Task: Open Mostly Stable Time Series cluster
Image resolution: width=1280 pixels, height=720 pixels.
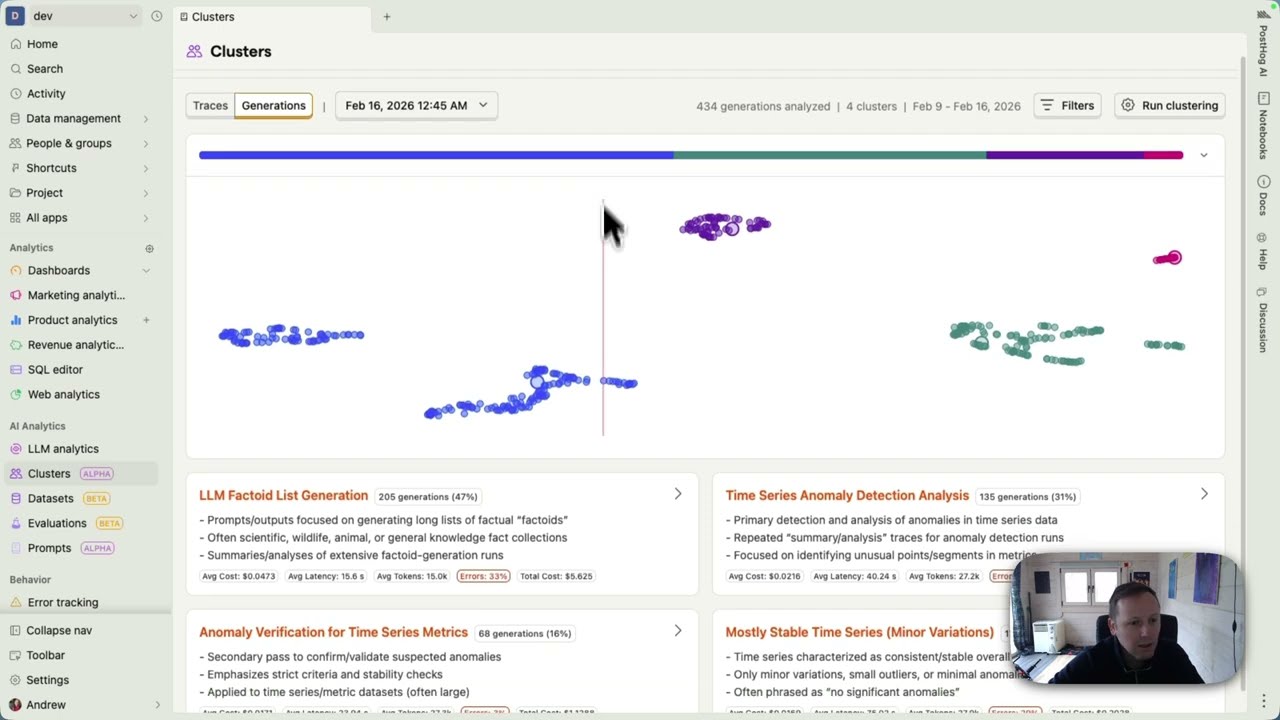Action: pos(859,633)
